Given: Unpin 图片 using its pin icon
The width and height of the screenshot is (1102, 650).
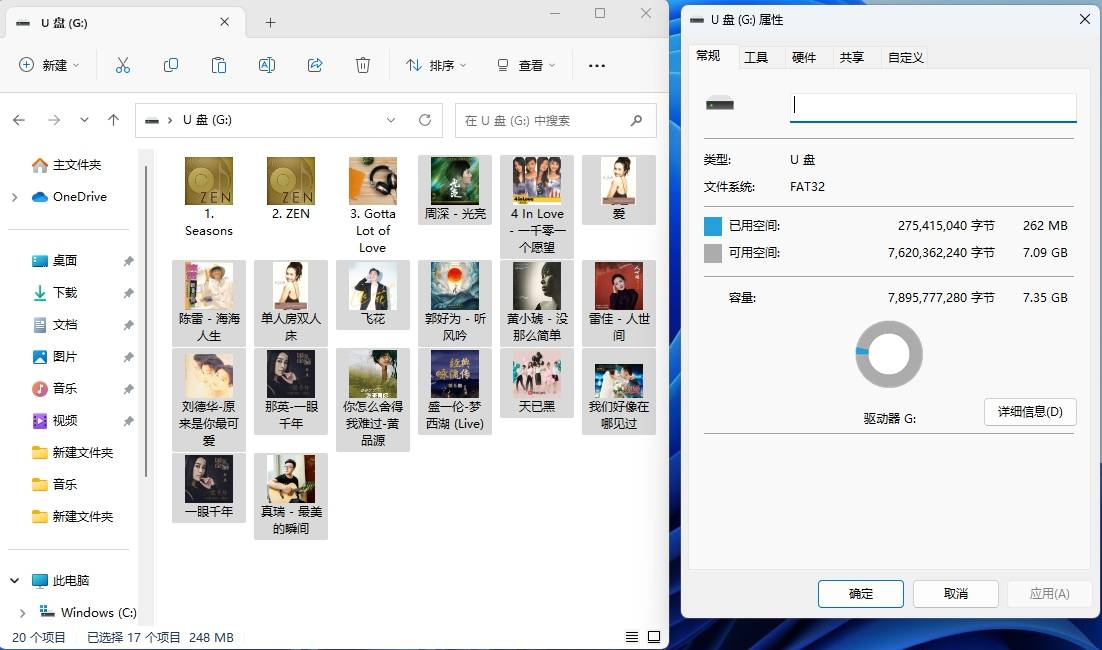Looking at the screenshot, I should [x=128, y=356].
